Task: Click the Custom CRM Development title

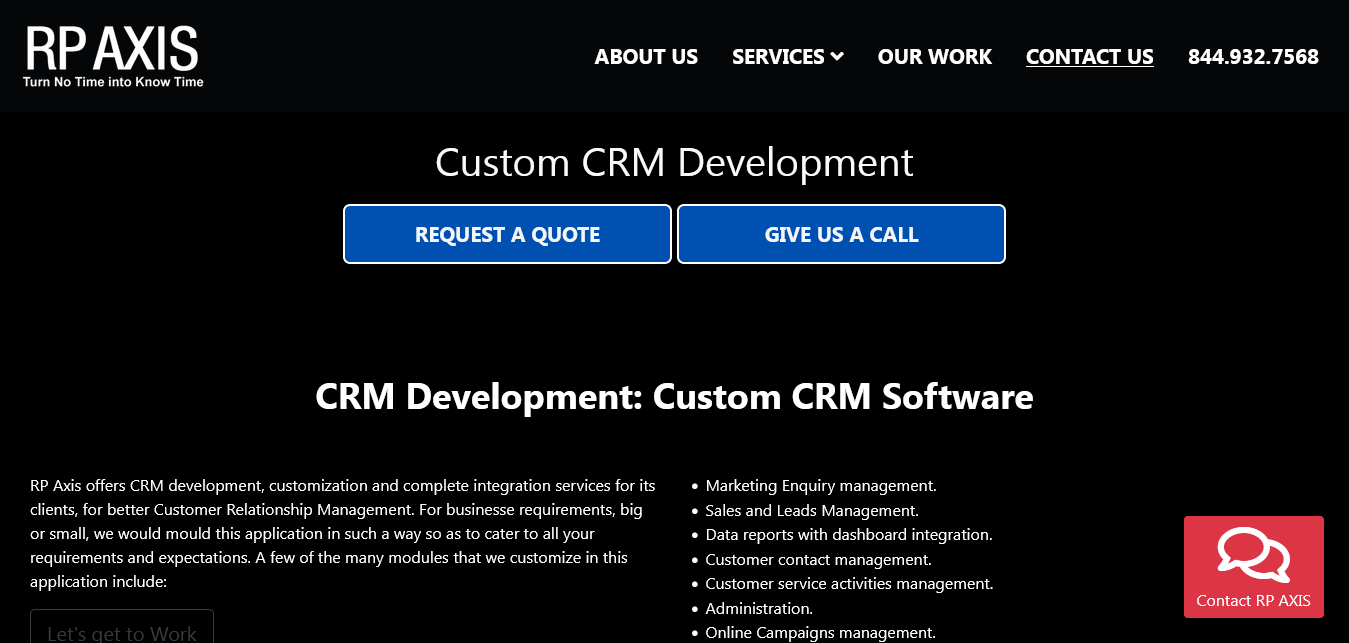Action: click(x=674, y=162)
